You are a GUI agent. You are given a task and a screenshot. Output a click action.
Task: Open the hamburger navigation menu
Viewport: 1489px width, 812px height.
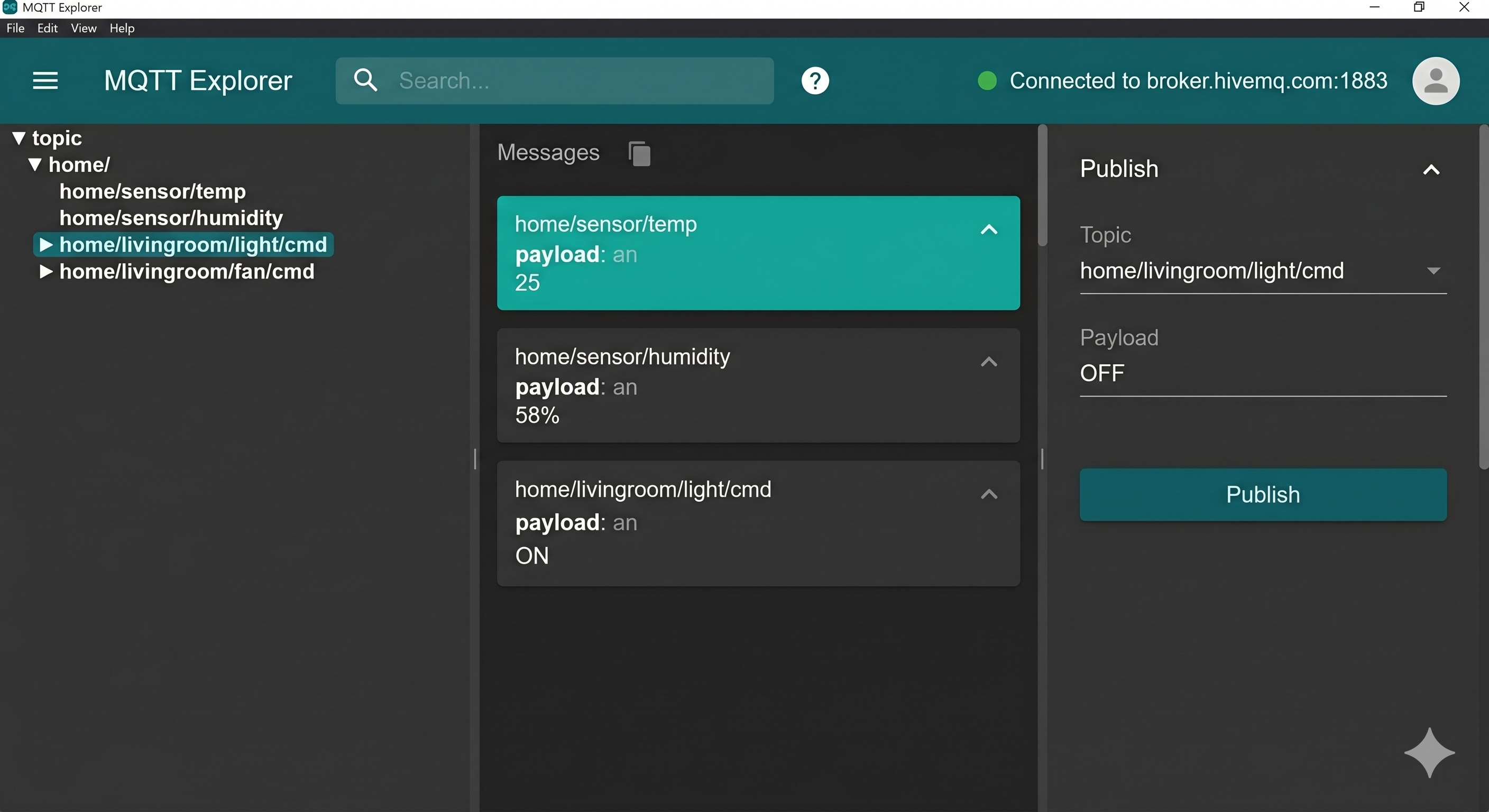coord(45,80)
